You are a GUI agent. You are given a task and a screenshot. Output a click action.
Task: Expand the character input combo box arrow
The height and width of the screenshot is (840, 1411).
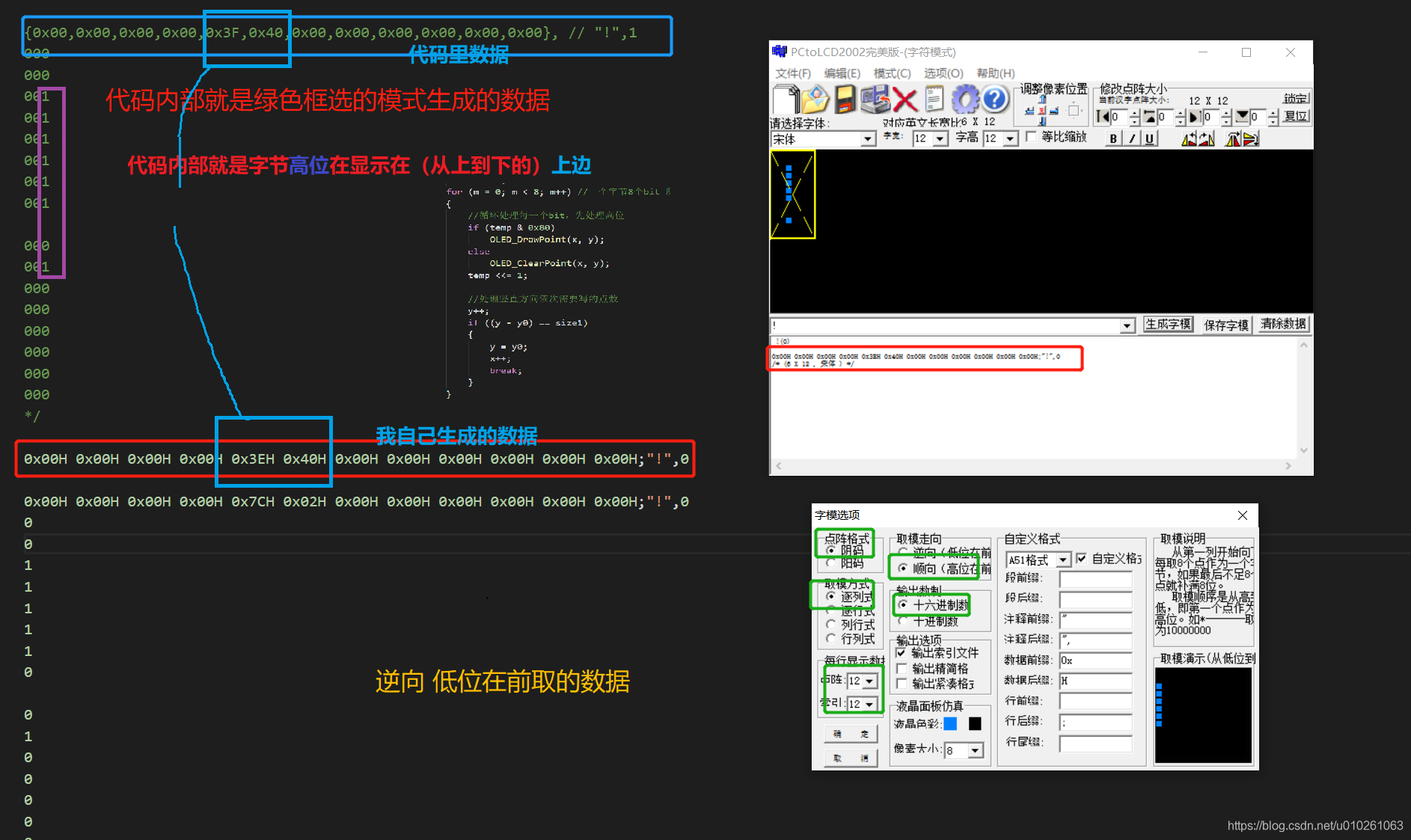coord(1127,325)
